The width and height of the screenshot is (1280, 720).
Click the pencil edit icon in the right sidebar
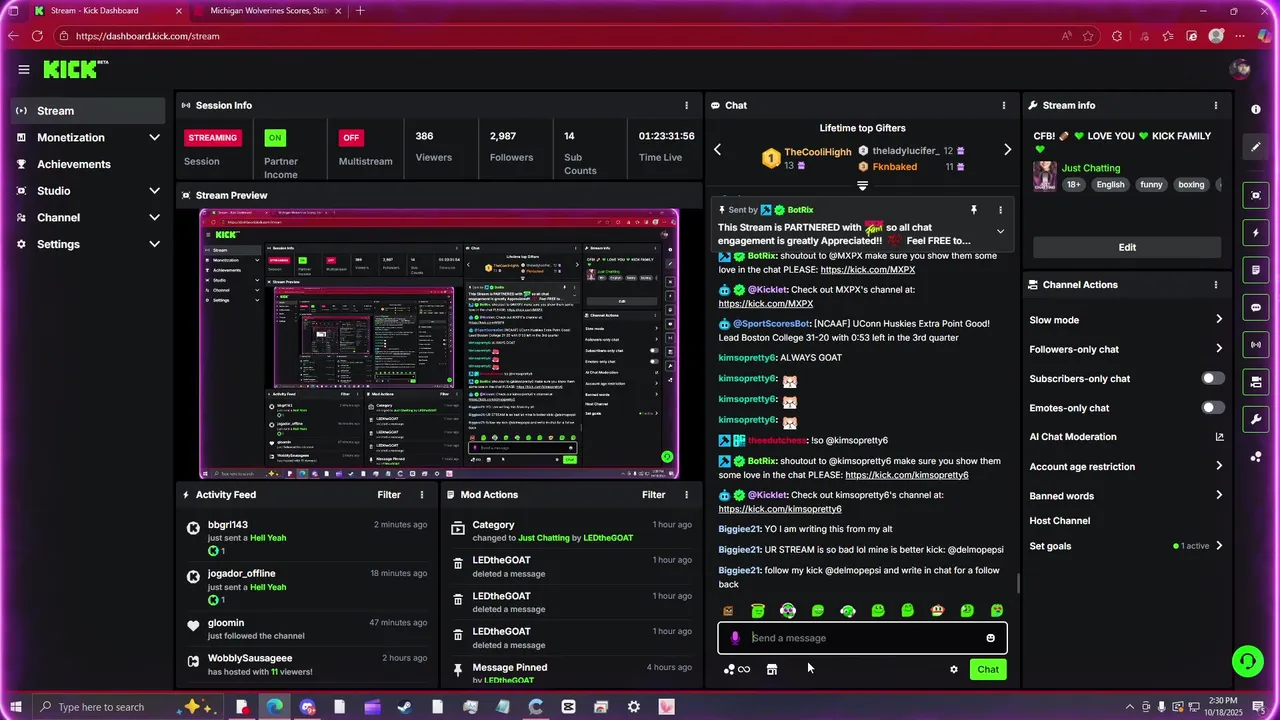click(1256, 147)
